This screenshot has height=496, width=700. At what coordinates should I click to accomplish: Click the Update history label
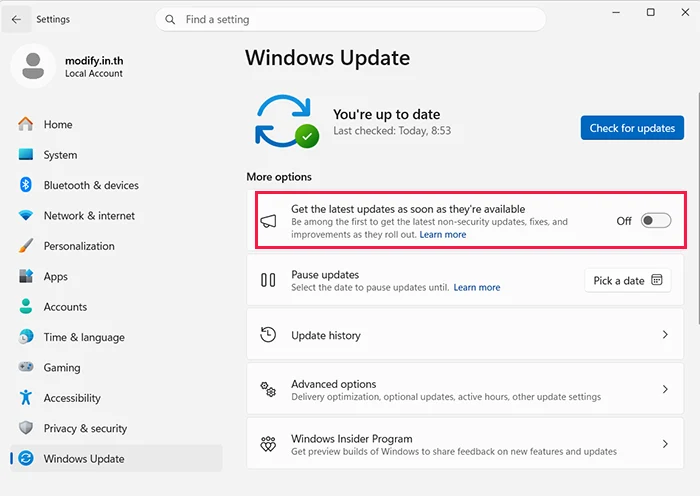tap(326, 336)
